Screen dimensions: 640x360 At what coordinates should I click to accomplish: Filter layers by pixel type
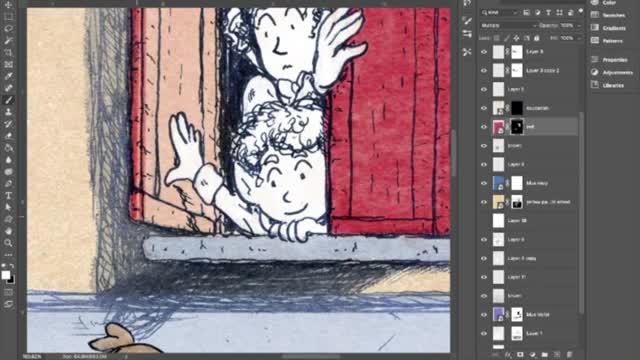pos(527,13)
